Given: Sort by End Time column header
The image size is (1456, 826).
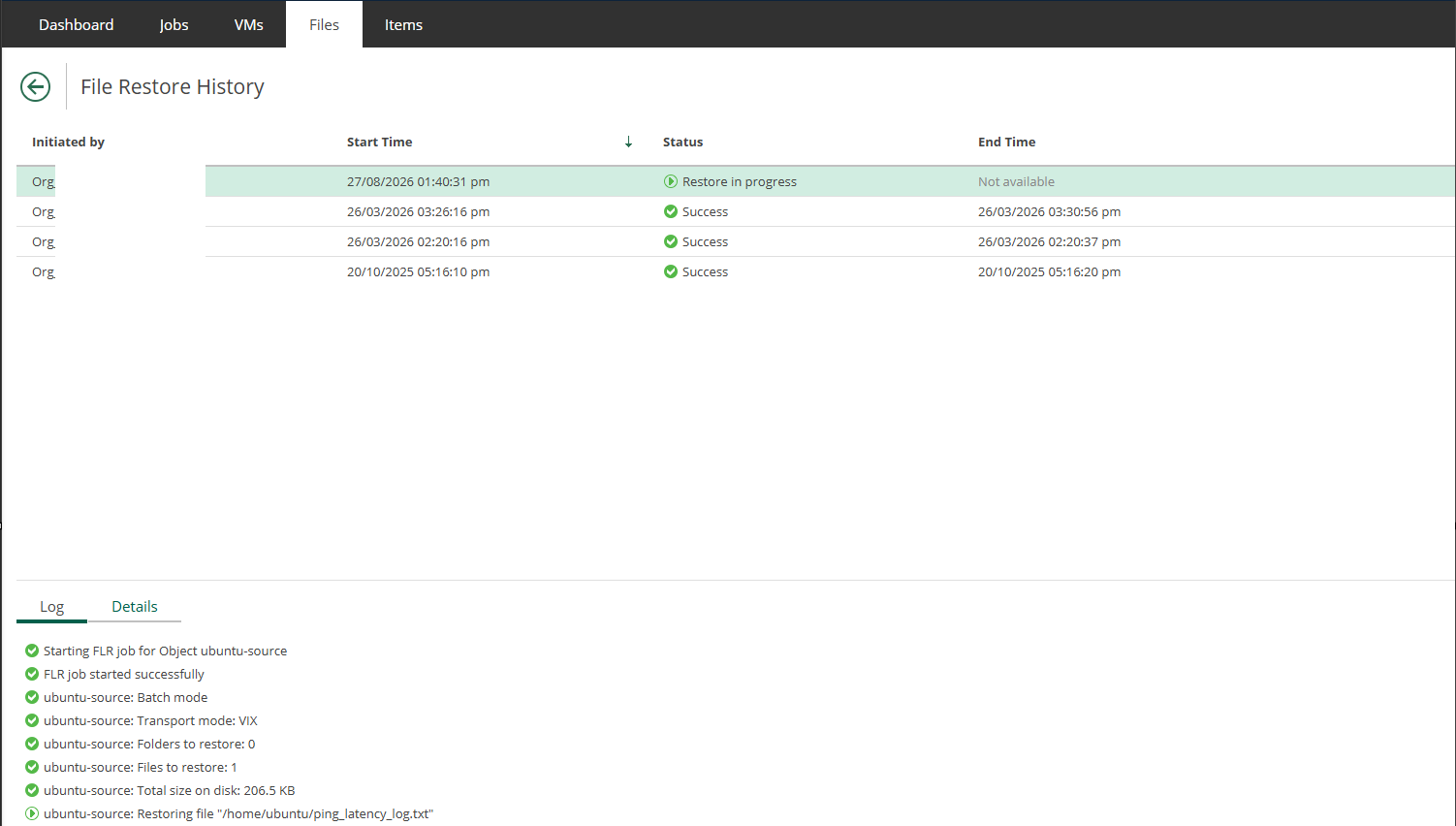Looking at the screenshot, I should [1007, 142].
